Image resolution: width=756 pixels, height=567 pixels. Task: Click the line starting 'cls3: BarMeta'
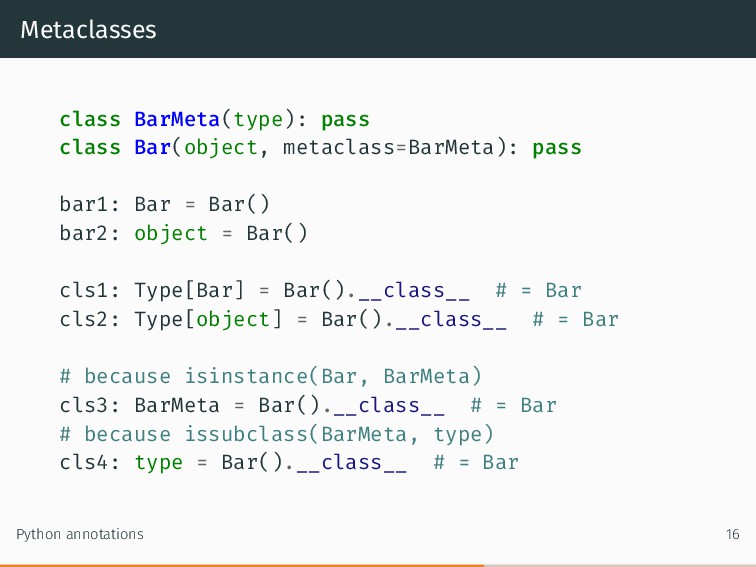pyautogui.click(x=308, y=405)
